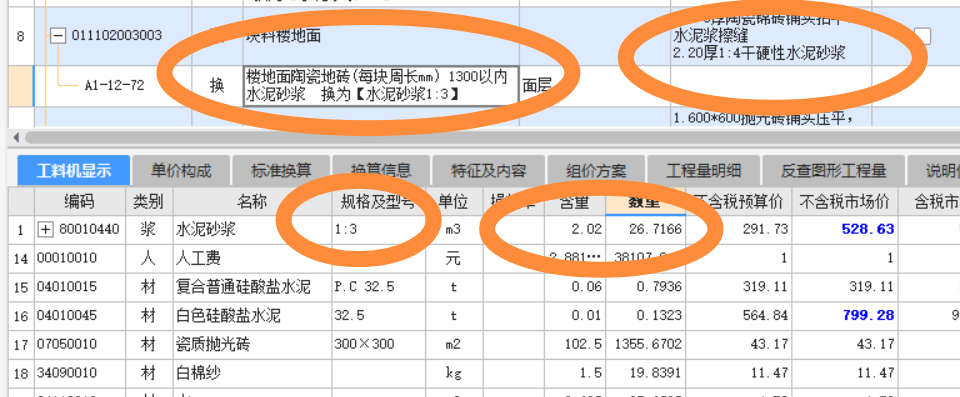Image resolution: width=960 pixels, height=397 pixels.
Task: Switch to the 工料机显示 tab
Action: 74,170
